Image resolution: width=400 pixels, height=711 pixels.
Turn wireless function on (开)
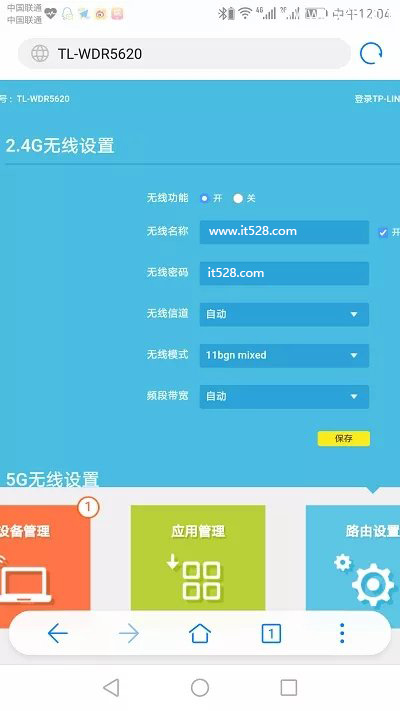click(x=205, y=198)
